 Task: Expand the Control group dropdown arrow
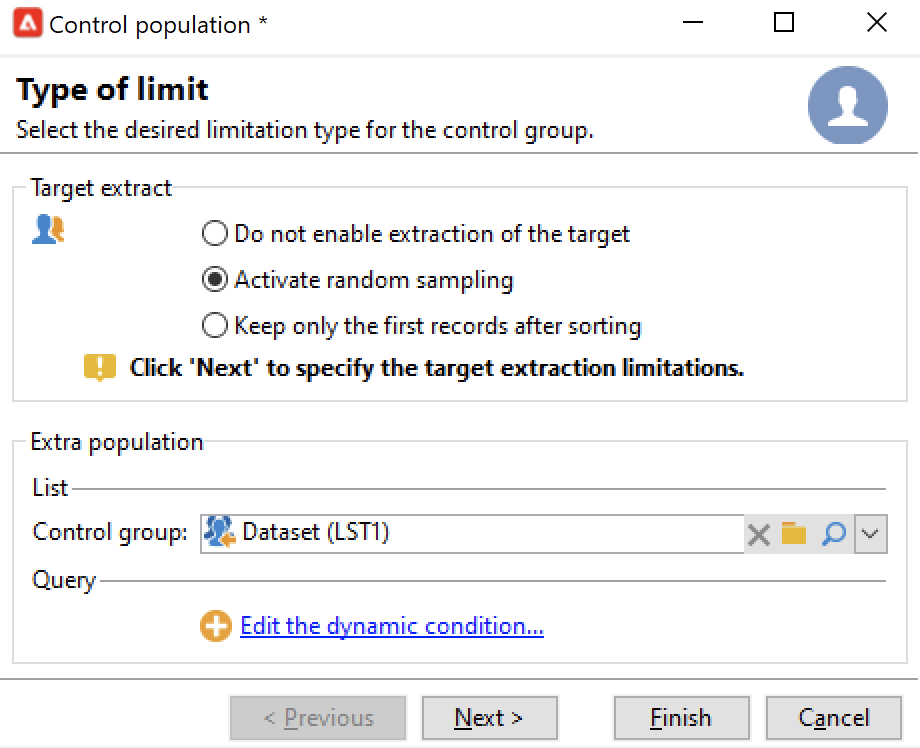click(x=870, y=534)
